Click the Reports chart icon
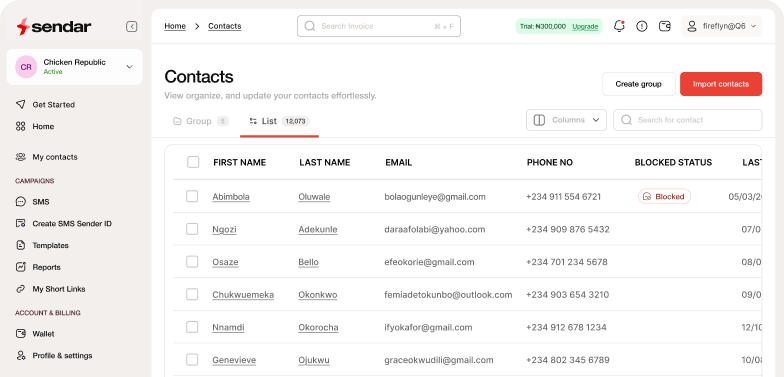The height and width of the screenshot is (377, 784). pos(20,267)
